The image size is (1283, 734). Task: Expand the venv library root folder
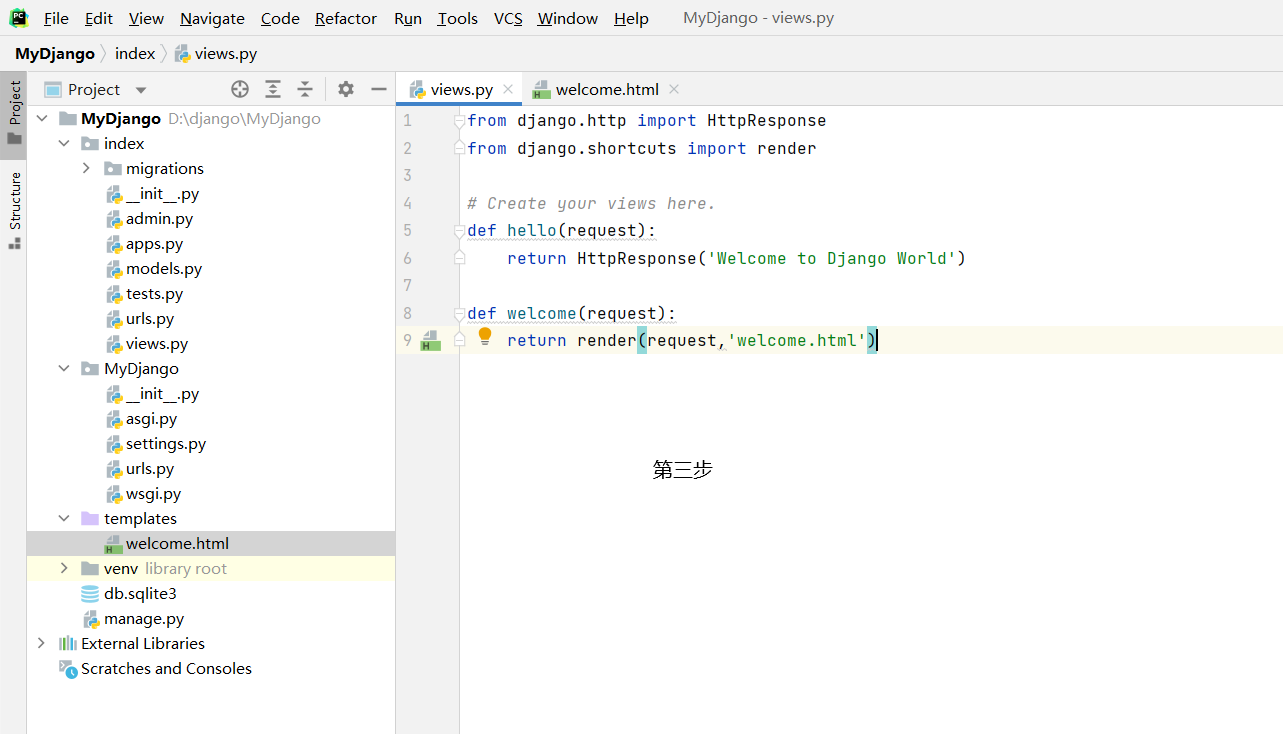64,568
